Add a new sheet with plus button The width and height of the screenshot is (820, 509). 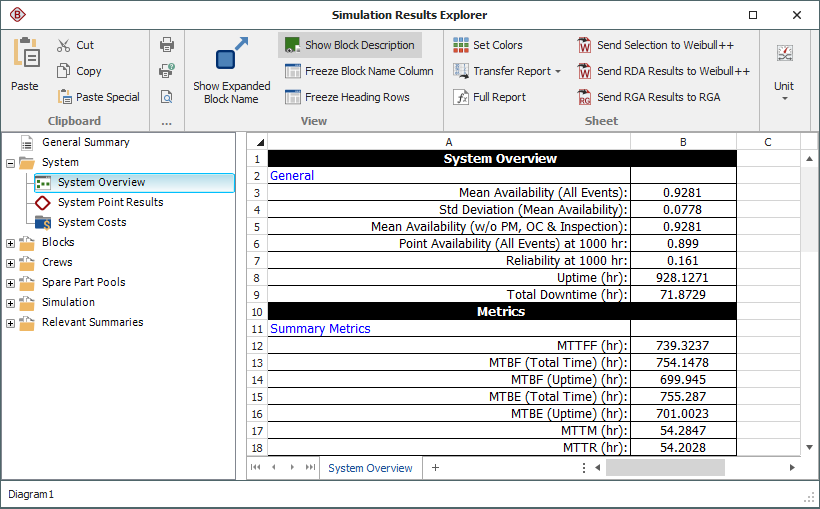[435, 468]
